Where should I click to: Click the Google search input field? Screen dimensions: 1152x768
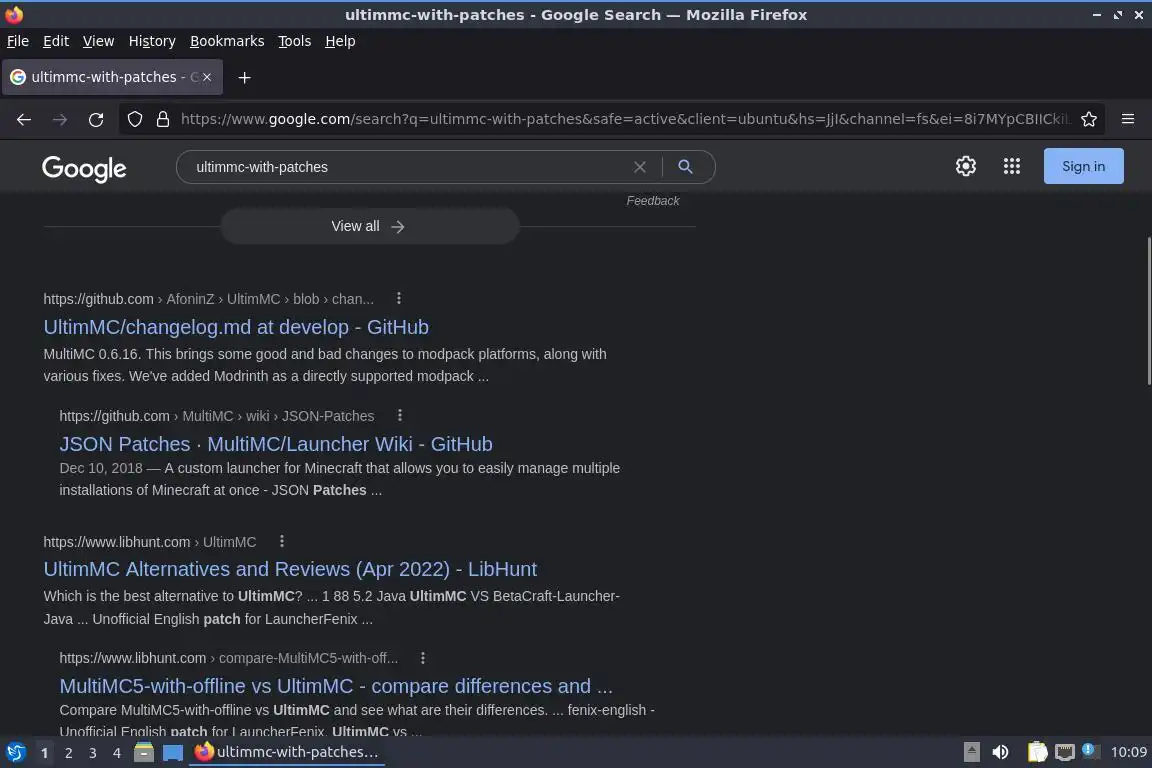coord(408,167)
